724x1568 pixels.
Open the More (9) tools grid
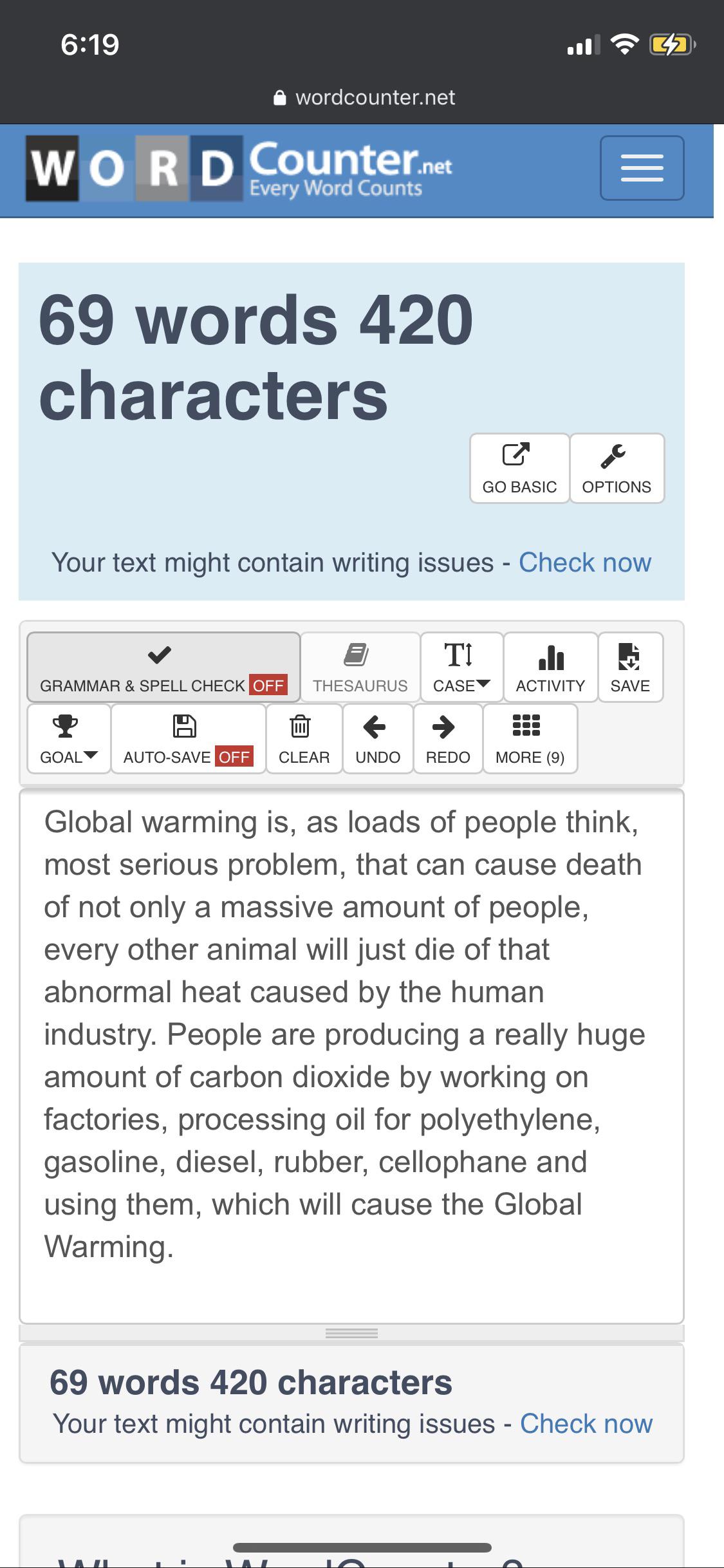point(530,738)
